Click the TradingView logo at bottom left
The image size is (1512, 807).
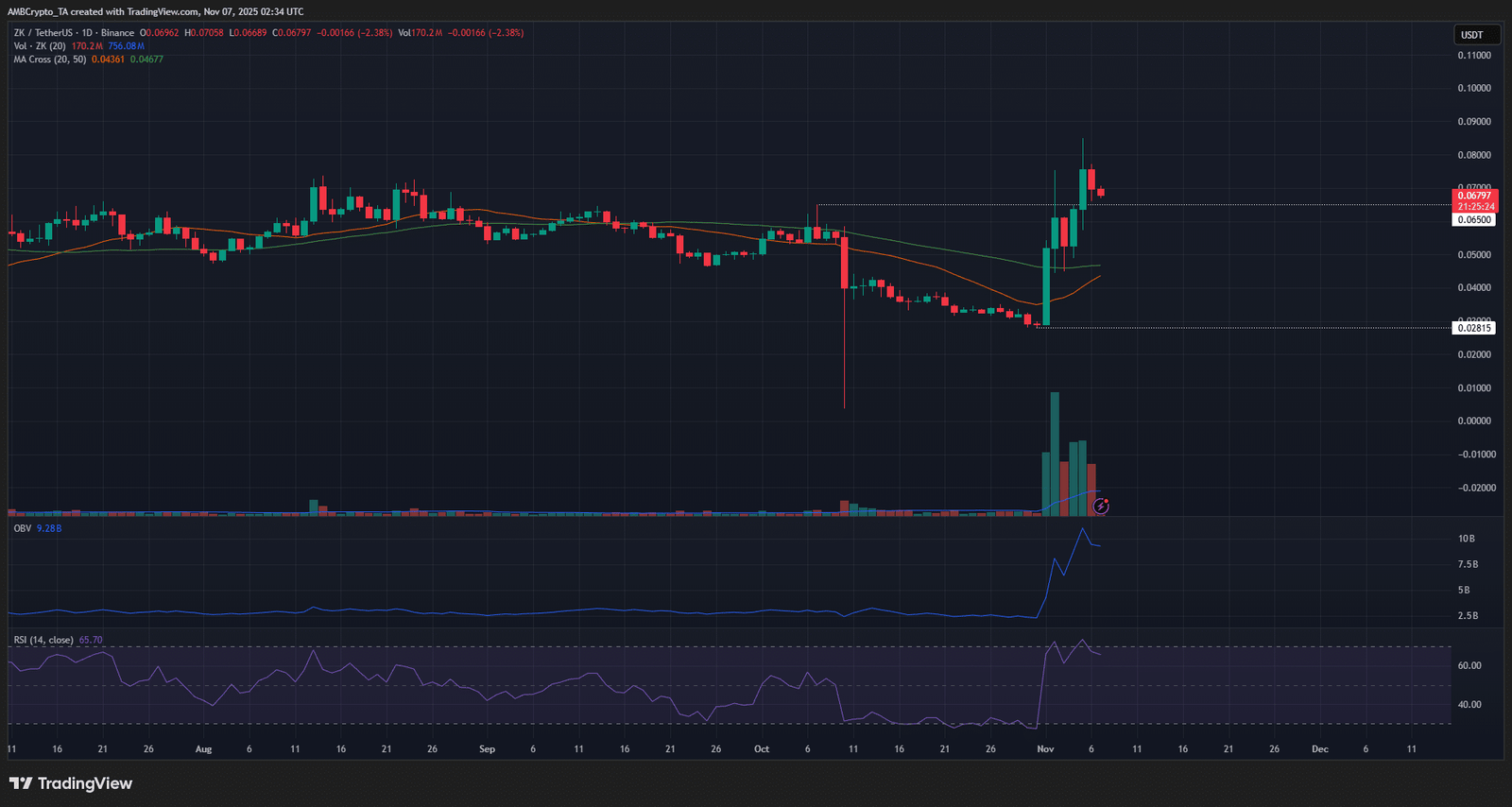(71, 783)
